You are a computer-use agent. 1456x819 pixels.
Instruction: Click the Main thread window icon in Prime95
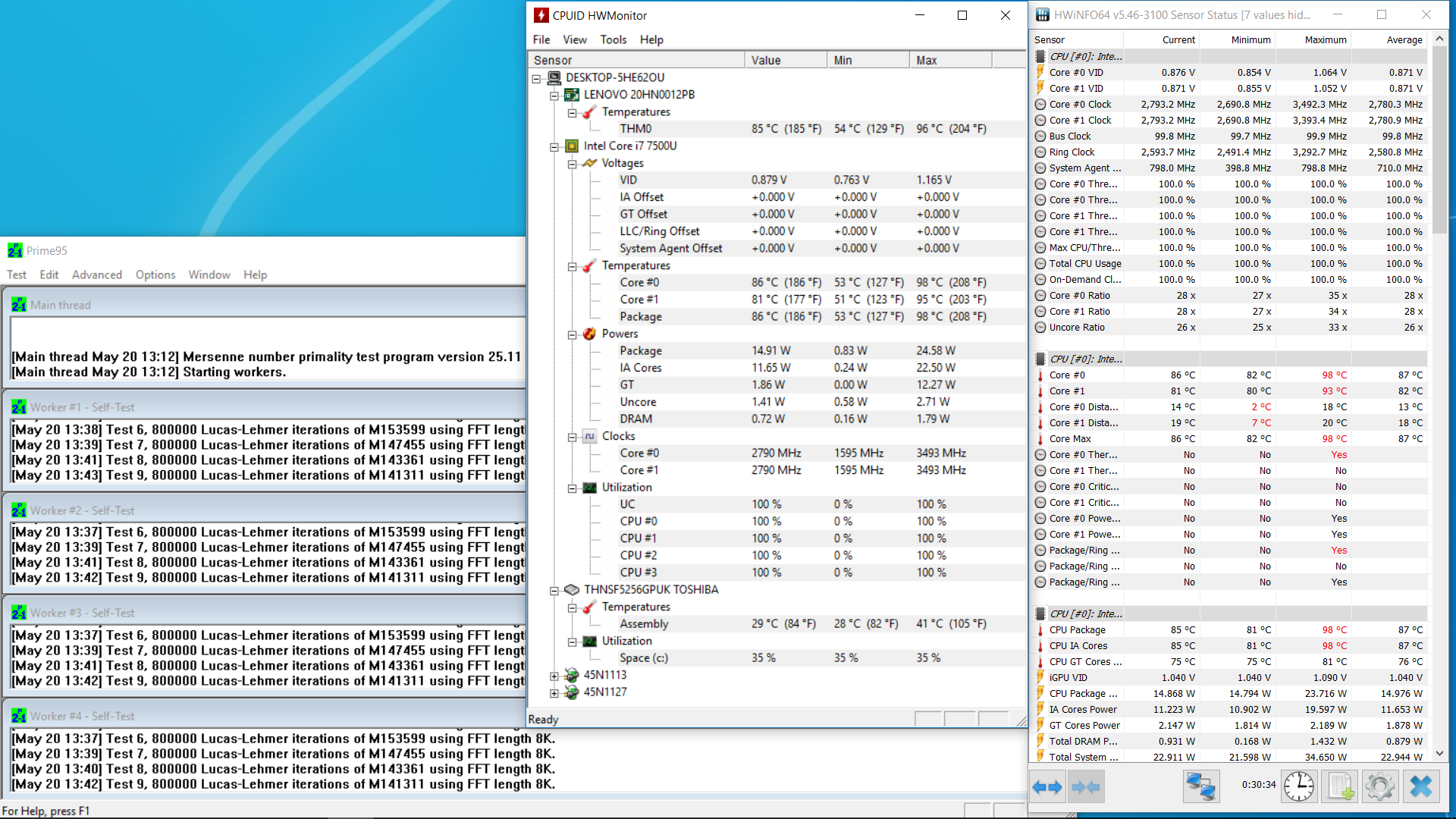tap(19, 305)
